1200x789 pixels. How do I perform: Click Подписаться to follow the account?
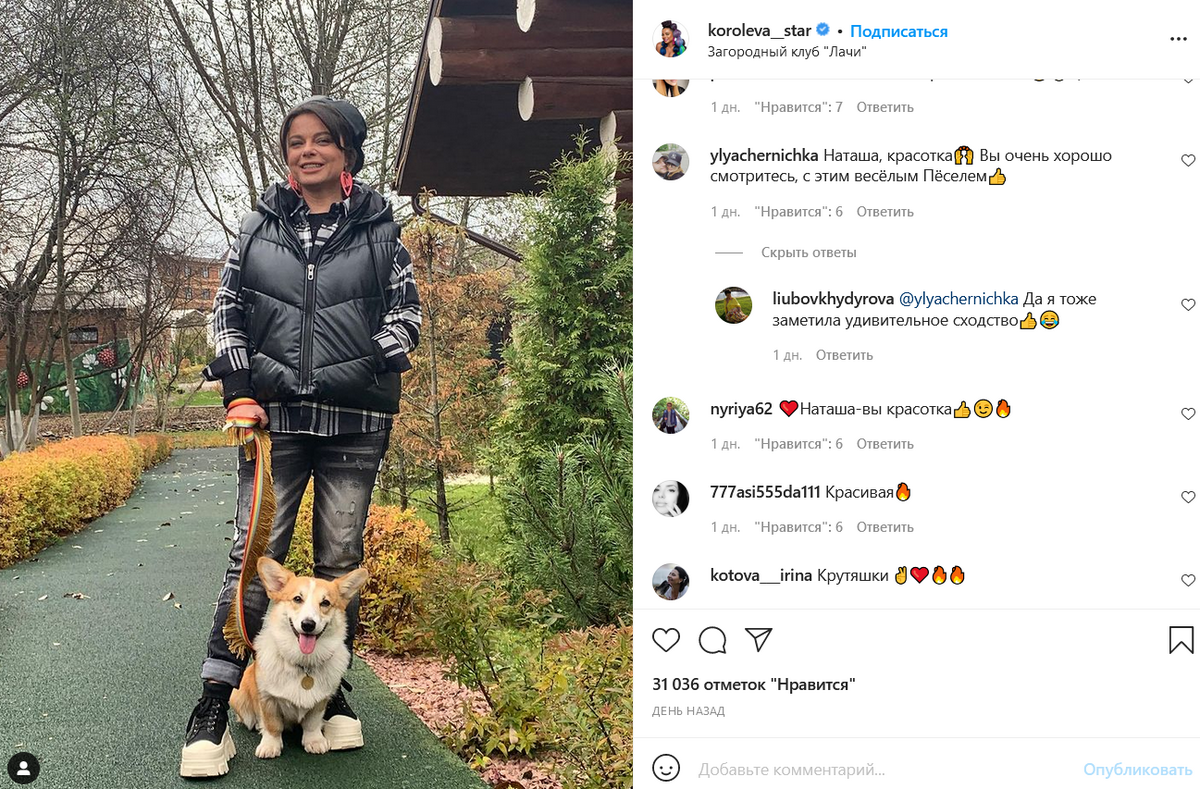click(899, 31)
